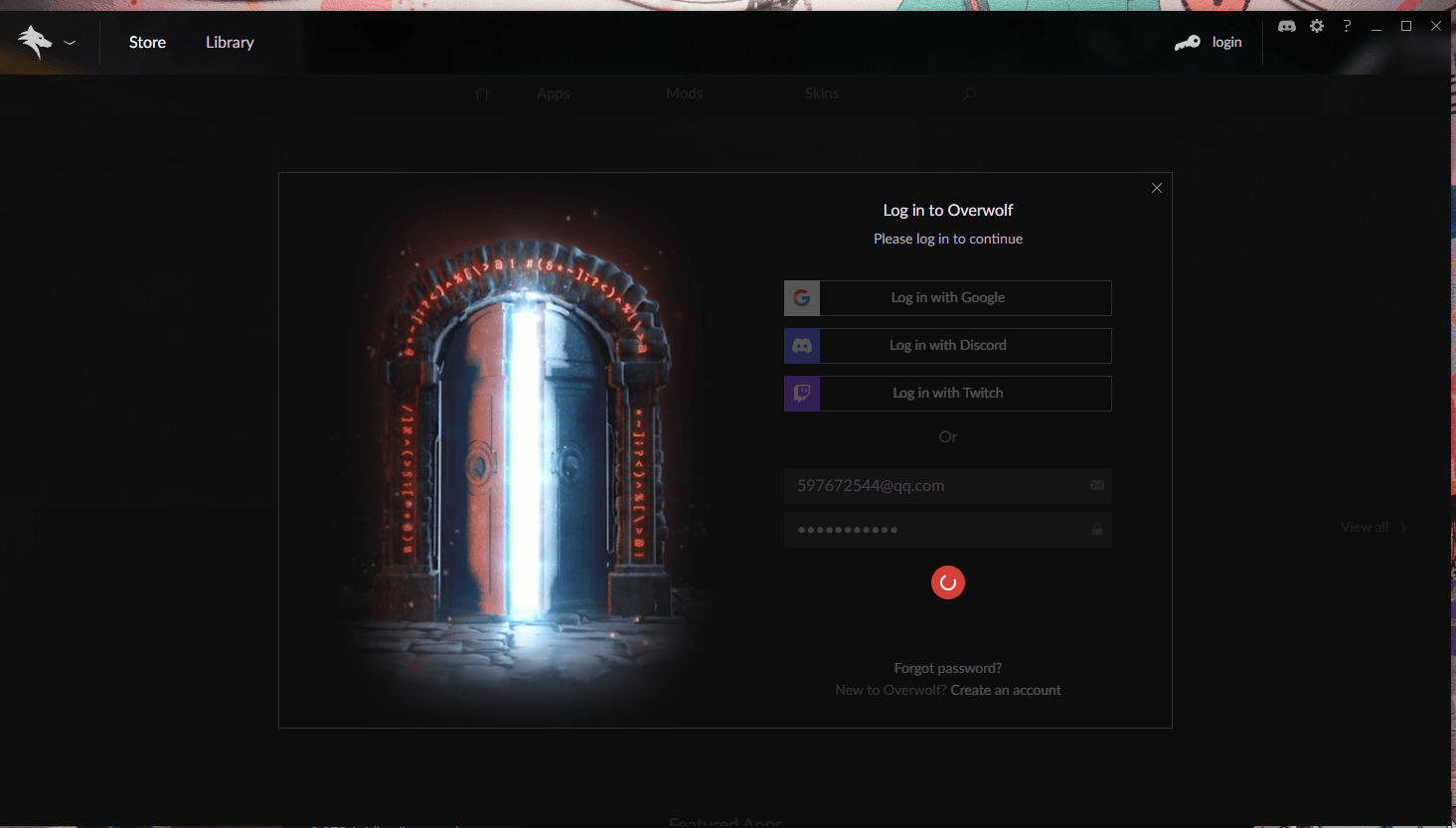Viewport: 1456px width, 828px height.
Task: Click the Overwolf wolf logo
Action: pos(34,42)
